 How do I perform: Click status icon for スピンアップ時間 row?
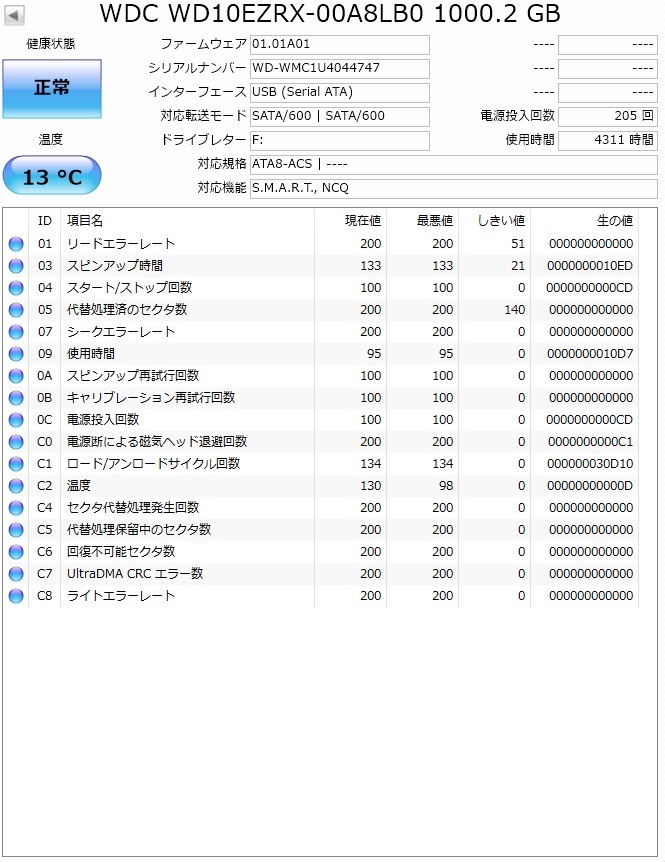coord(16,266)
